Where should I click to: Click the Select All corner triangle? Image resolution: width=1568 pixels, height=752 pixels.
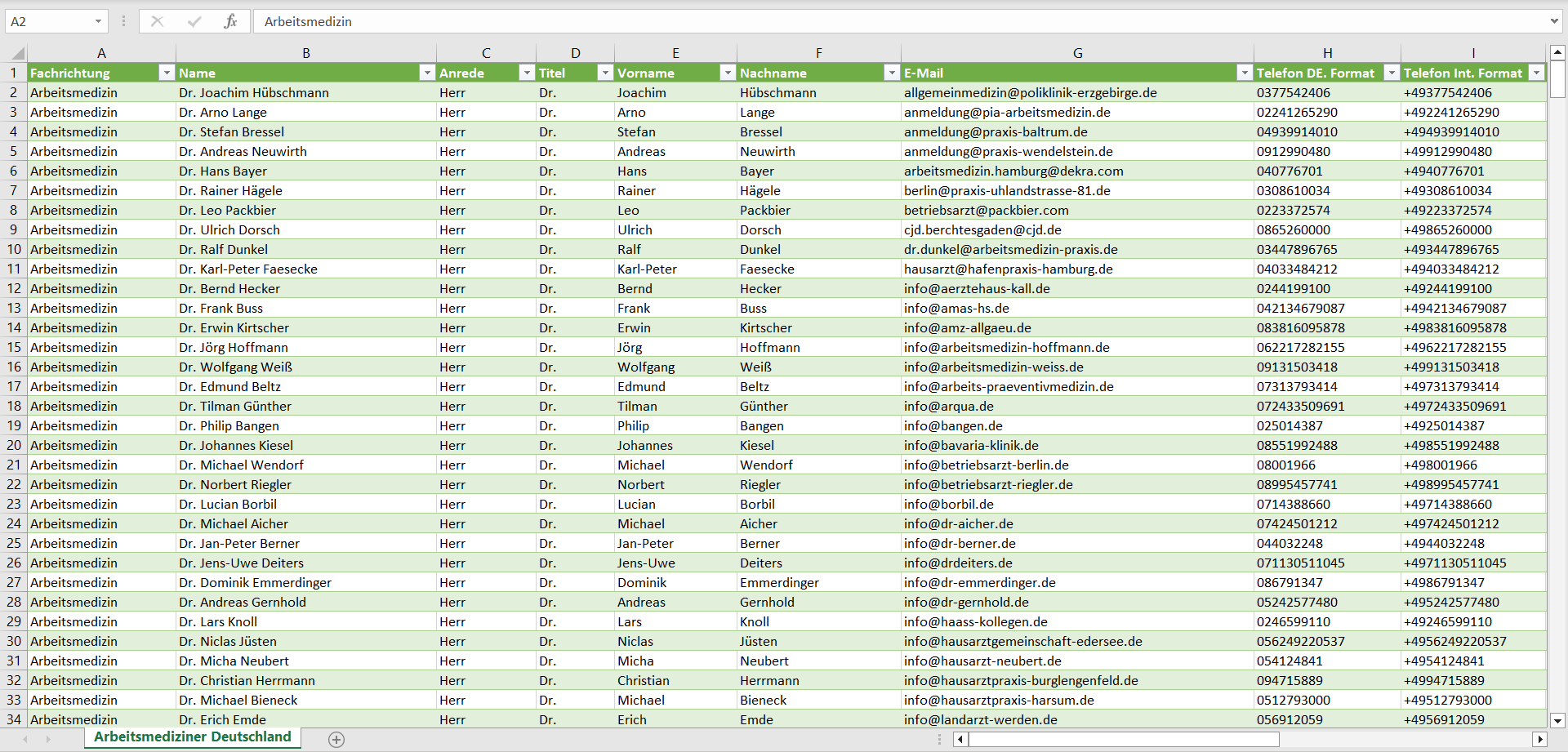[16, 54]
